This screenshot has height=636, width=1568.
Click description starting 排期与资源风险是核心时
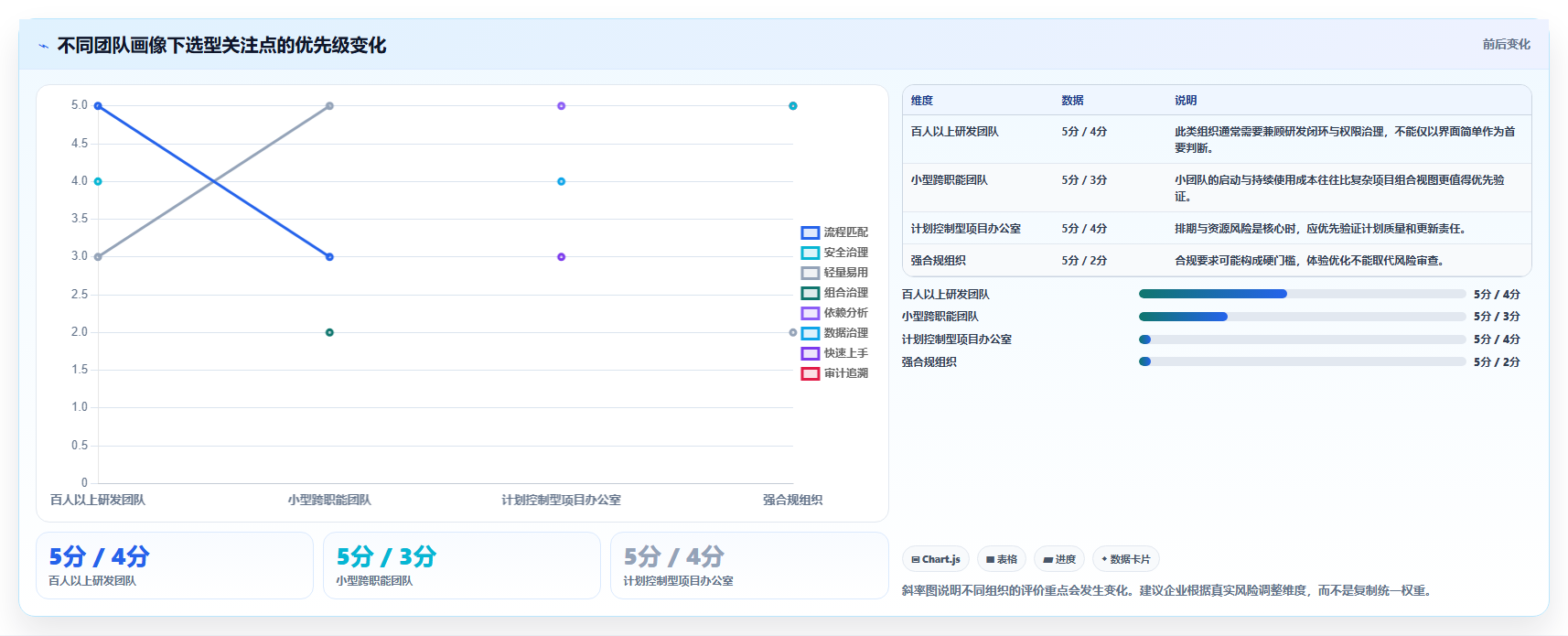tap(1320, 229)
